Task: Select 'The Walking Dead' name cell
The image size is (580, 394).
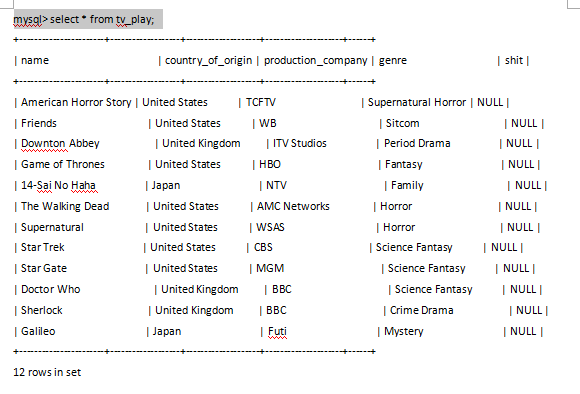Action: (x=65, y=206)
